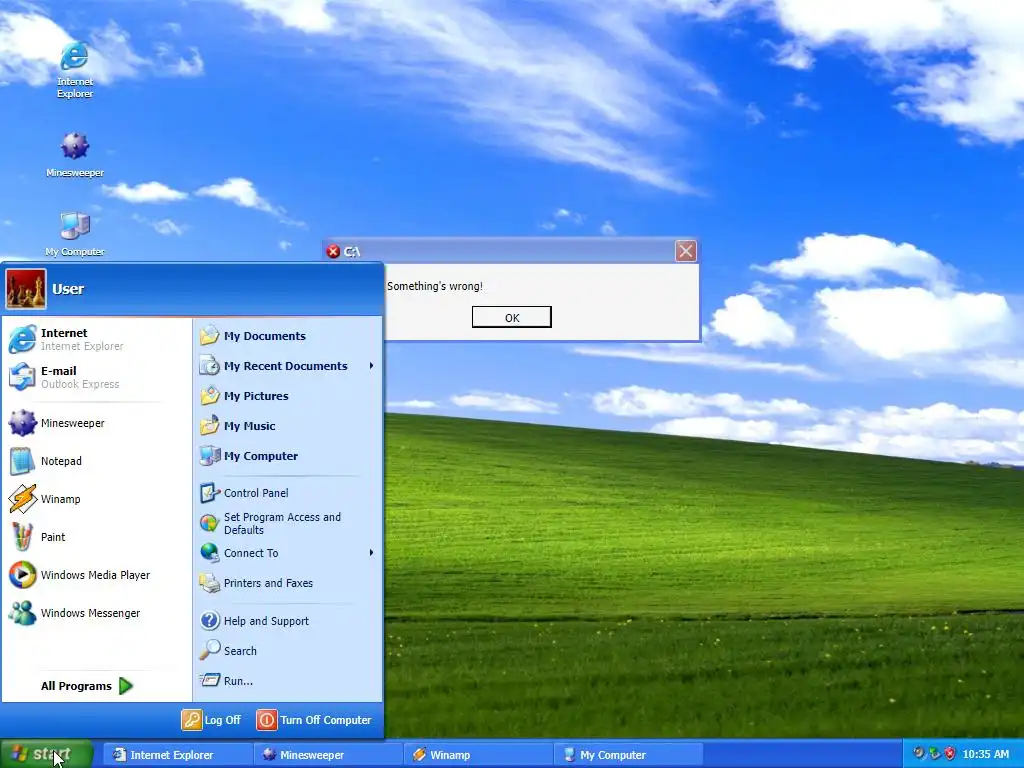Screen dimensions: 1024x768
Task: Close the C:\ error dialog
Action: 685,251
